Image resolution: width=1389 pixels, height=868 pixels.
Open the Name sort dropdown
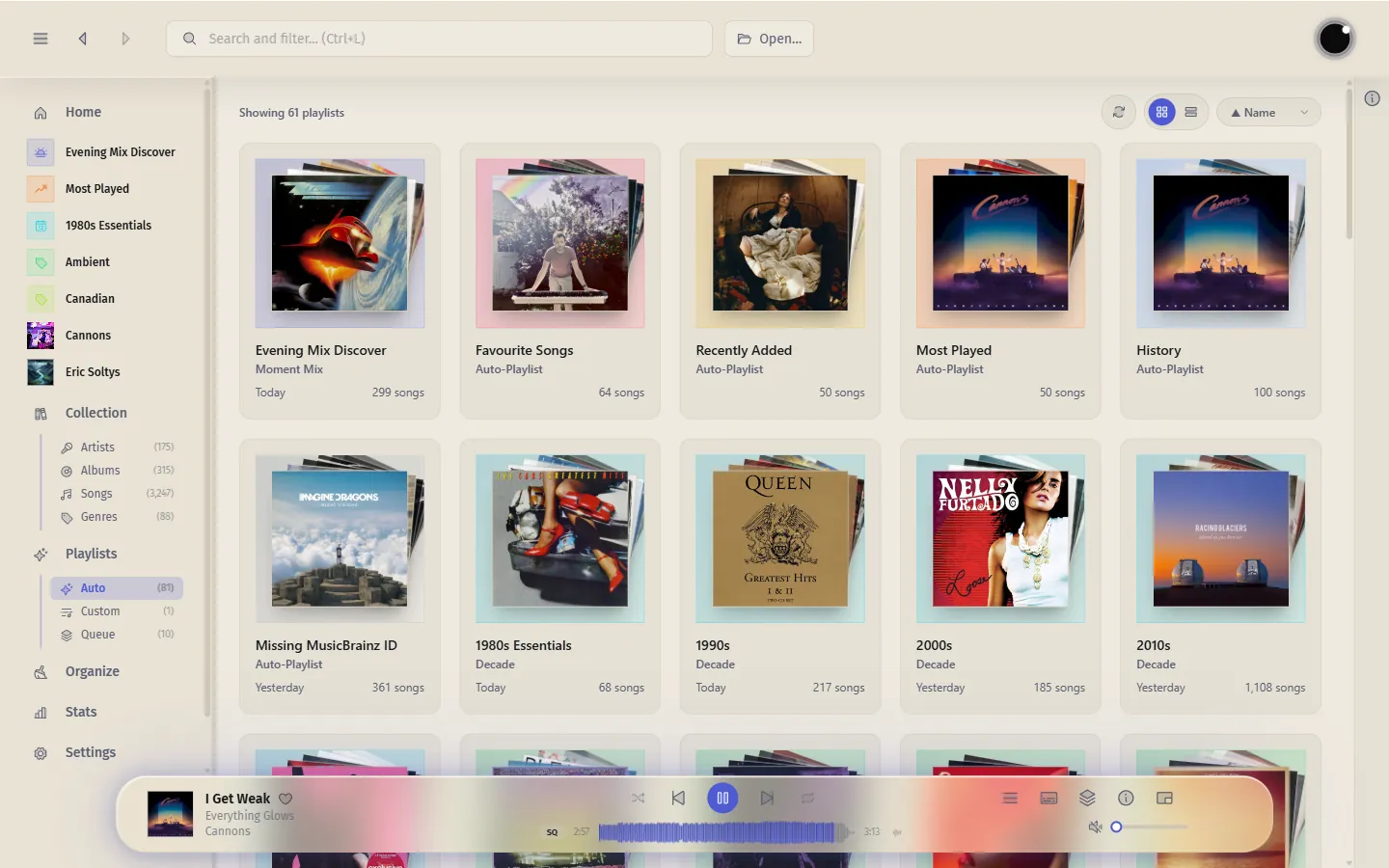click(x=1268, y=113)
